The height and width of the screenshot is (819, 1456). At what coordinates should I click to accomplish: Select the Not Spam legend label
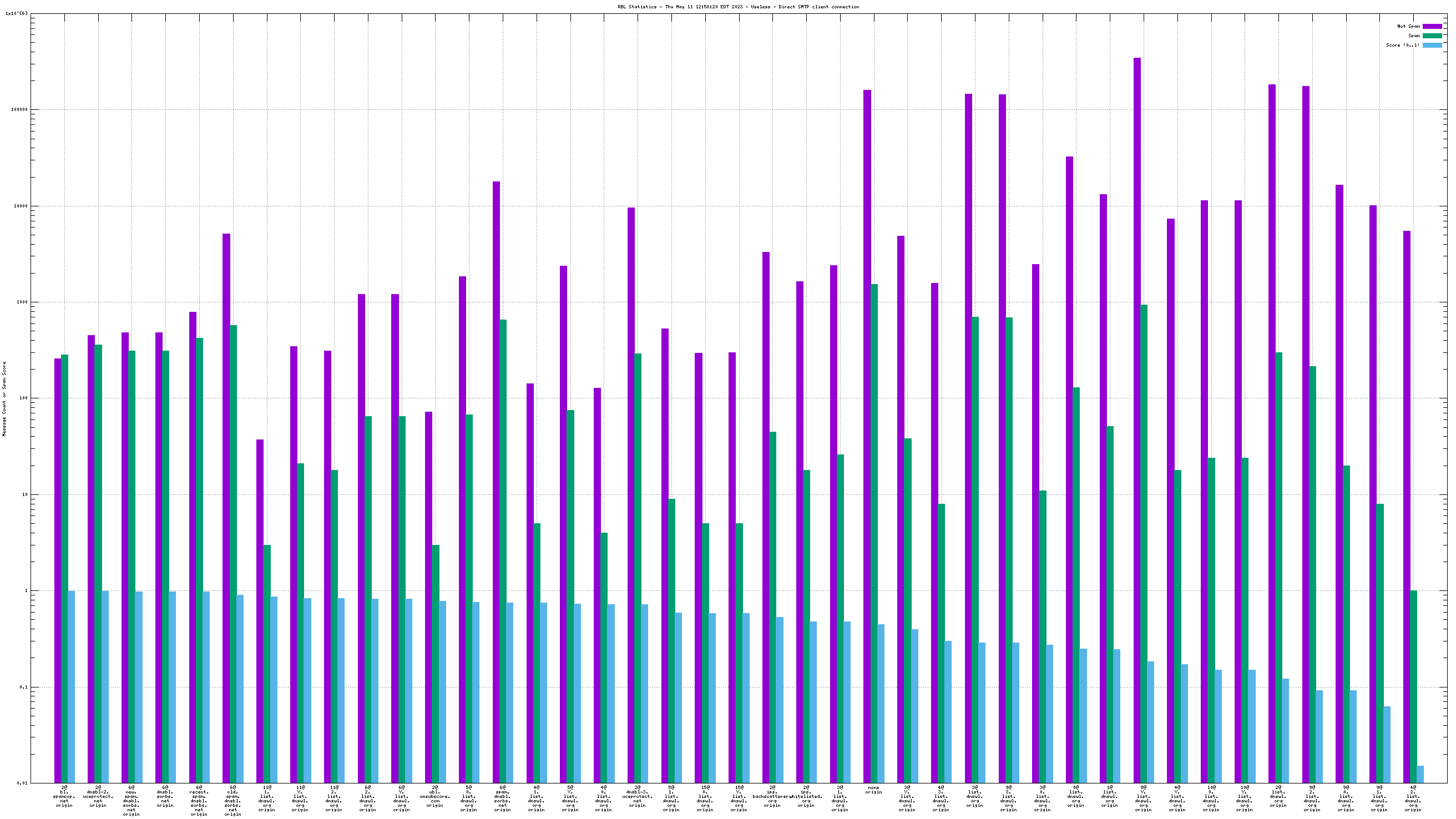click(x=1408, y=26)
